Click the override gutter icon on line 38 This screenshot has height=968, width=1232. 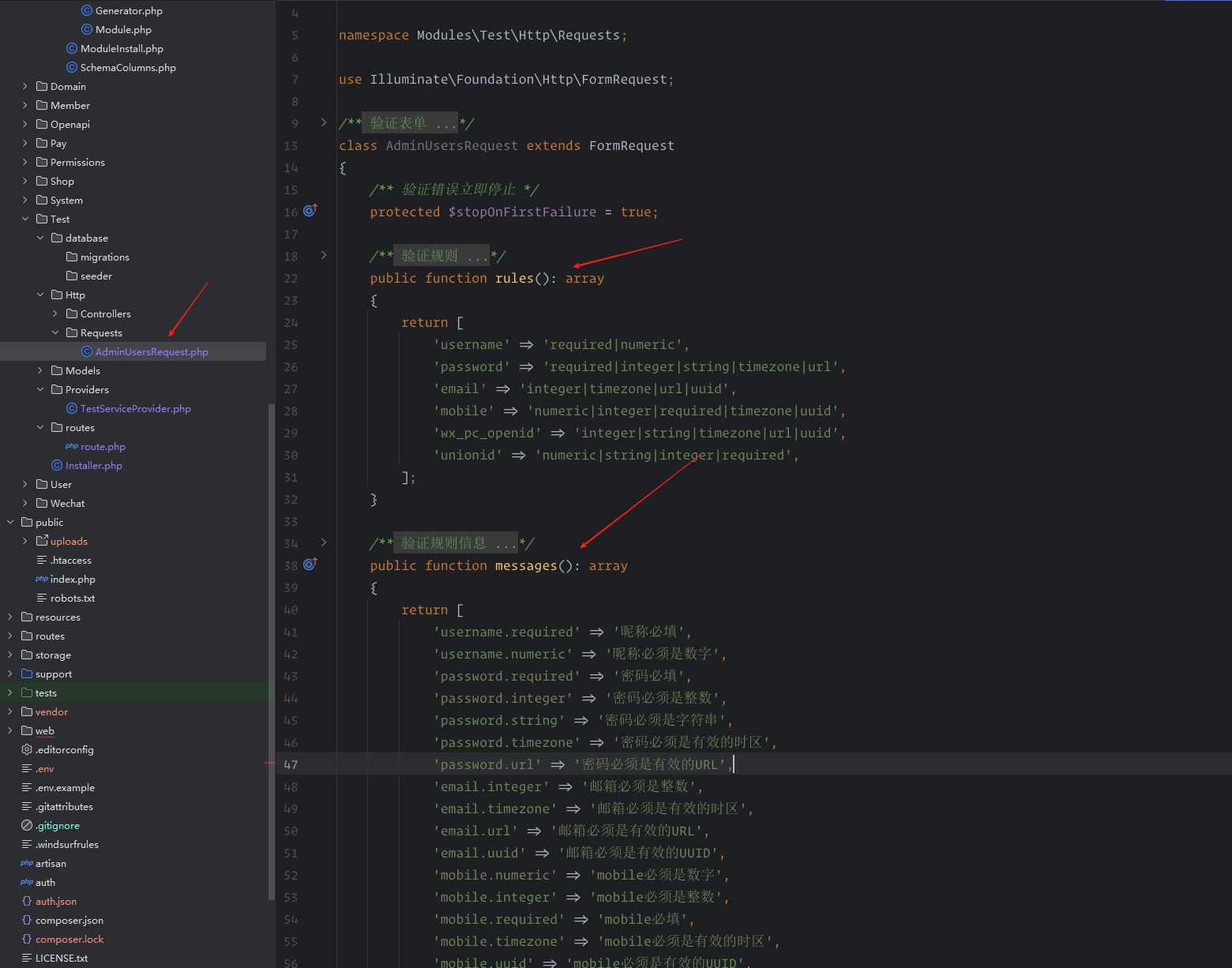[x=310, y=565]
